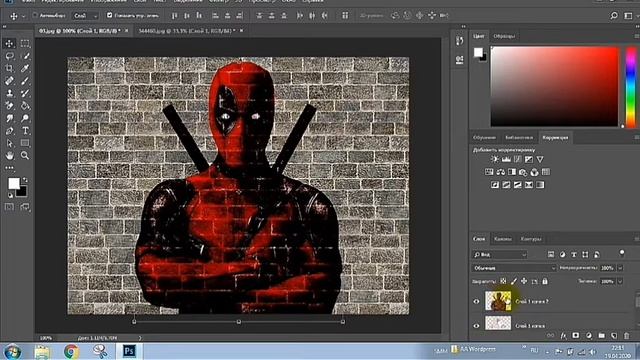Select the Pen tool
The height and width of the screenshot is (360, 640).
point(10,131)
